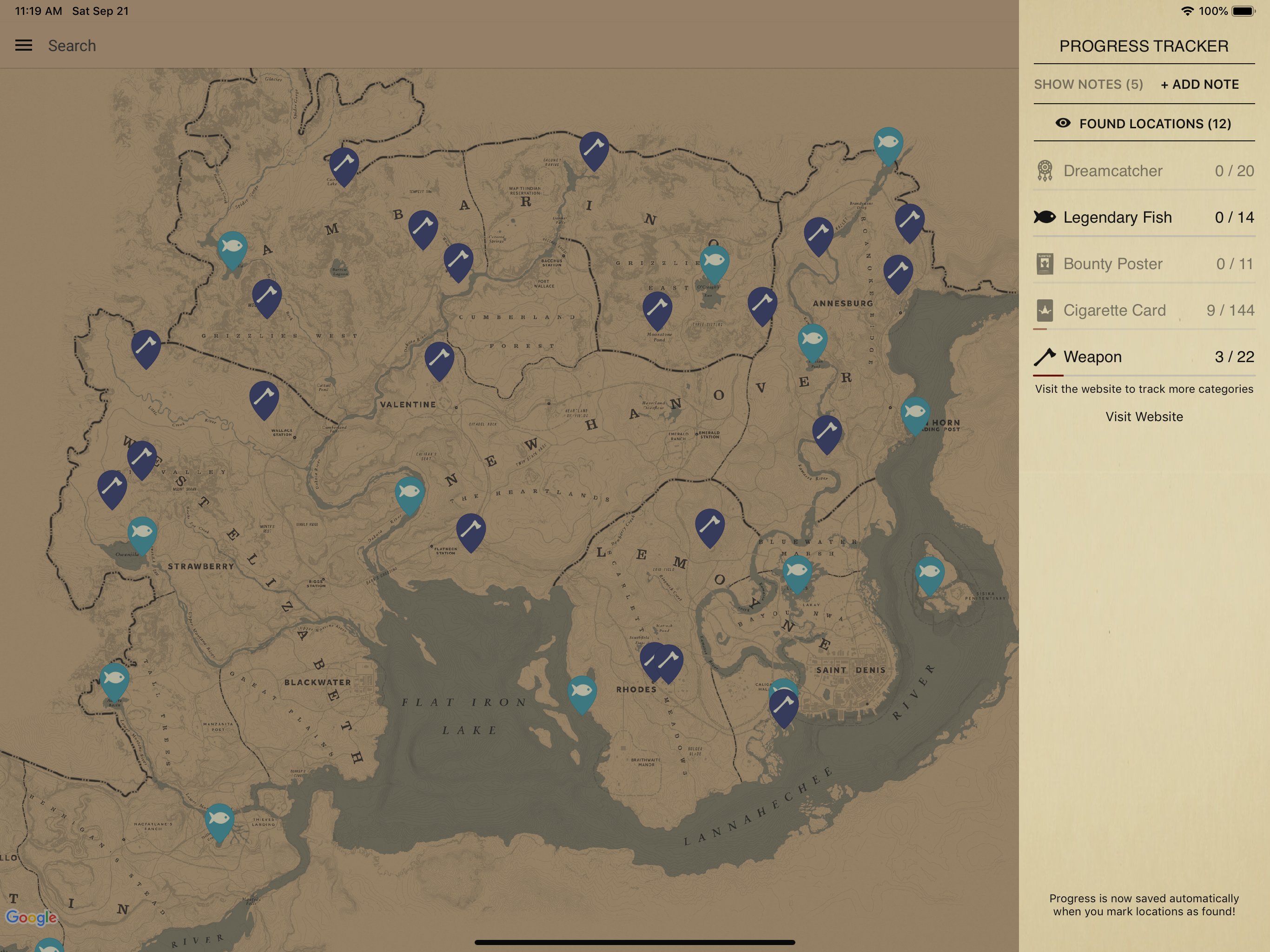Click the Progress Tracker heading
The width and height of the screenshot is (1270, 952).
(x=1144, y=46)
